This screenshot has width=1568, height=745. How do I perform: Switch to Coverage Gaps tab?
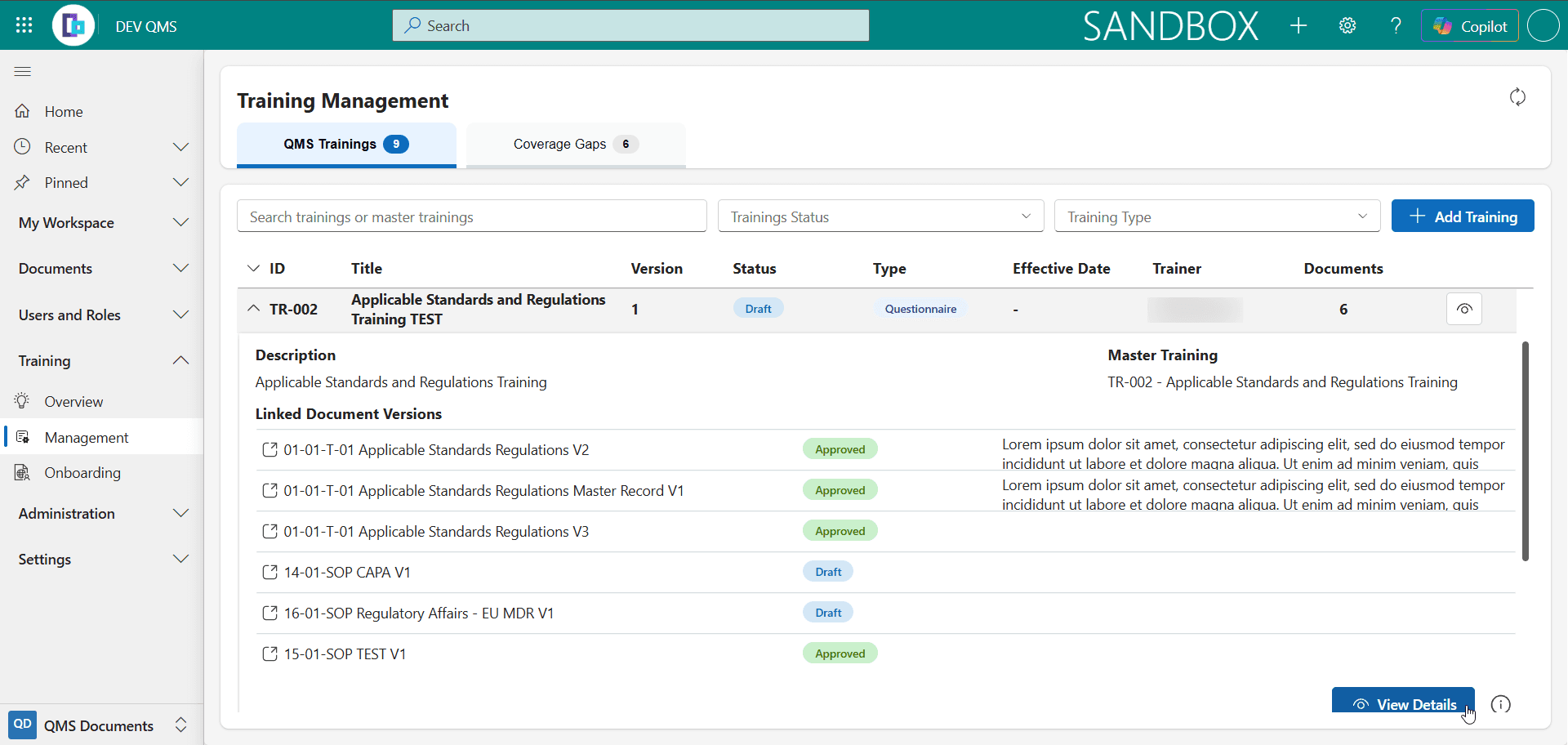(576, 145)
